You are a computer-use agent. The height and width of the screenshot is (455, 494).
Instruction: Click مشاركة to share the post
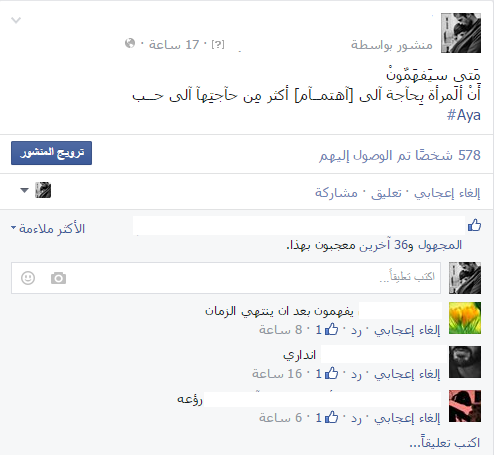point(336,193)
